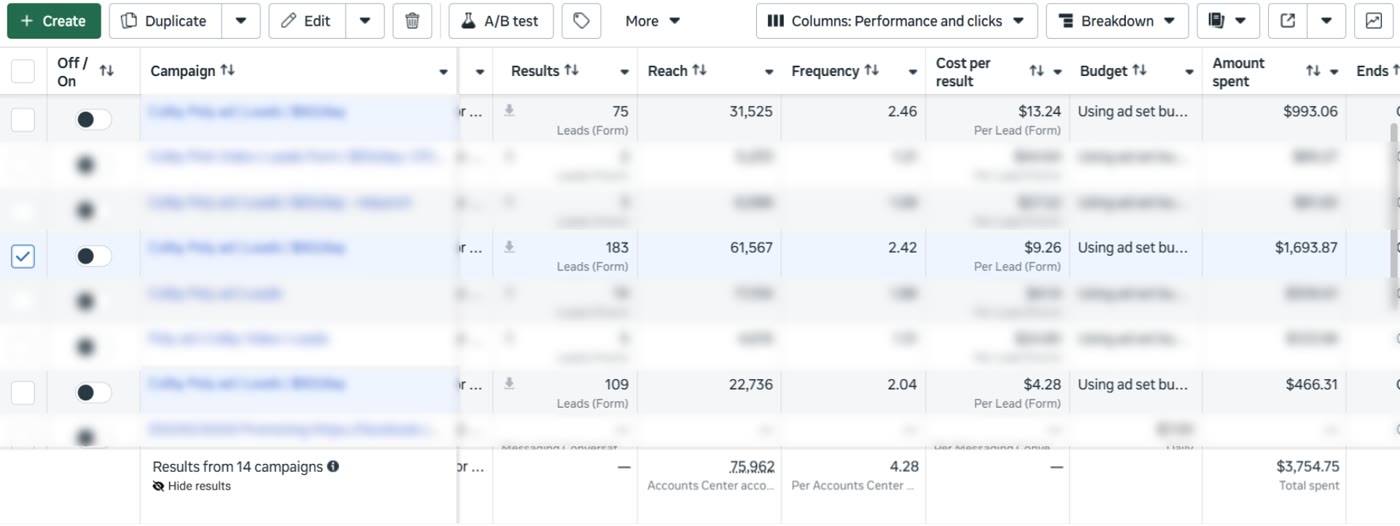This screenshot has height=526, width=1400.
Task: Open the Results column options arrow
Action: (x=625, y=72)
